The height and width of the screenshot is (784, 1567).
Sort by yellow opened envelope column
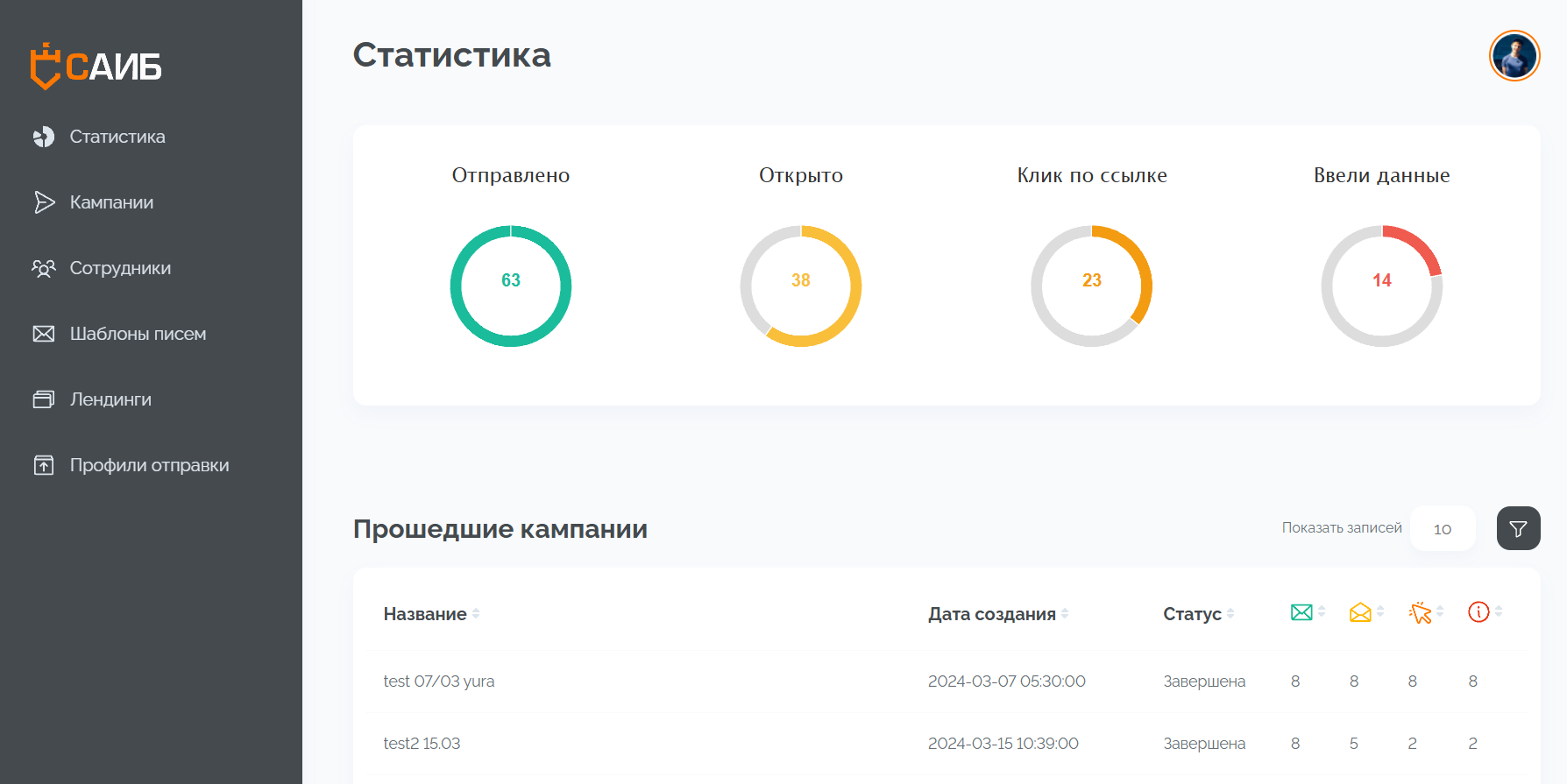point(1360,612)
